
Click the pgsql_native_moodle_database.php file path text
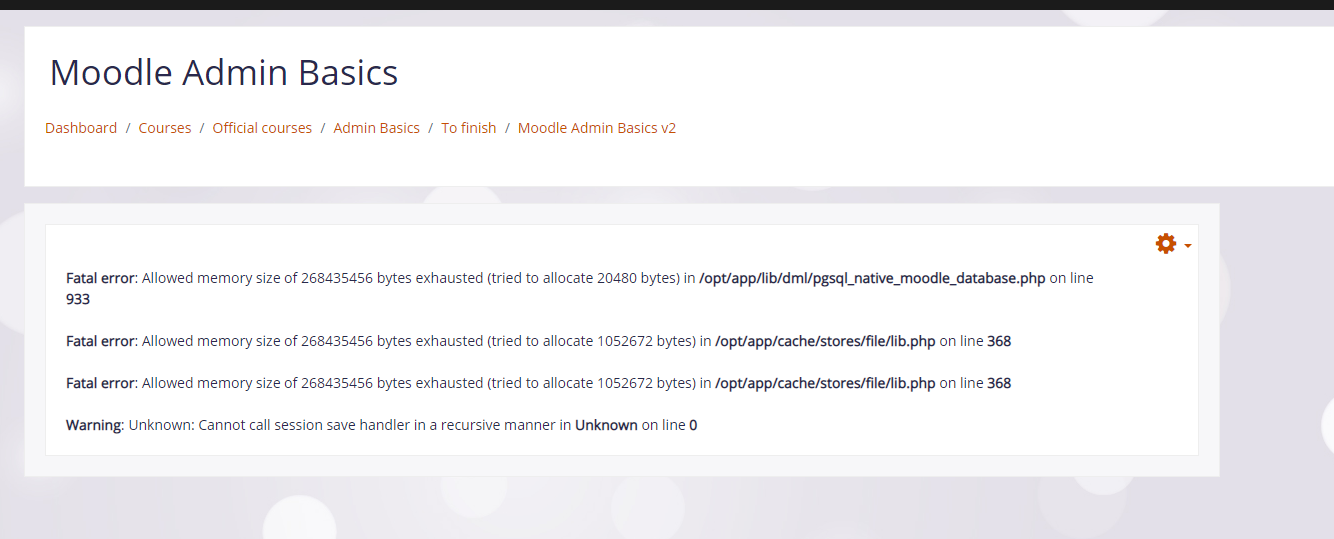click(x=872, y=278)
